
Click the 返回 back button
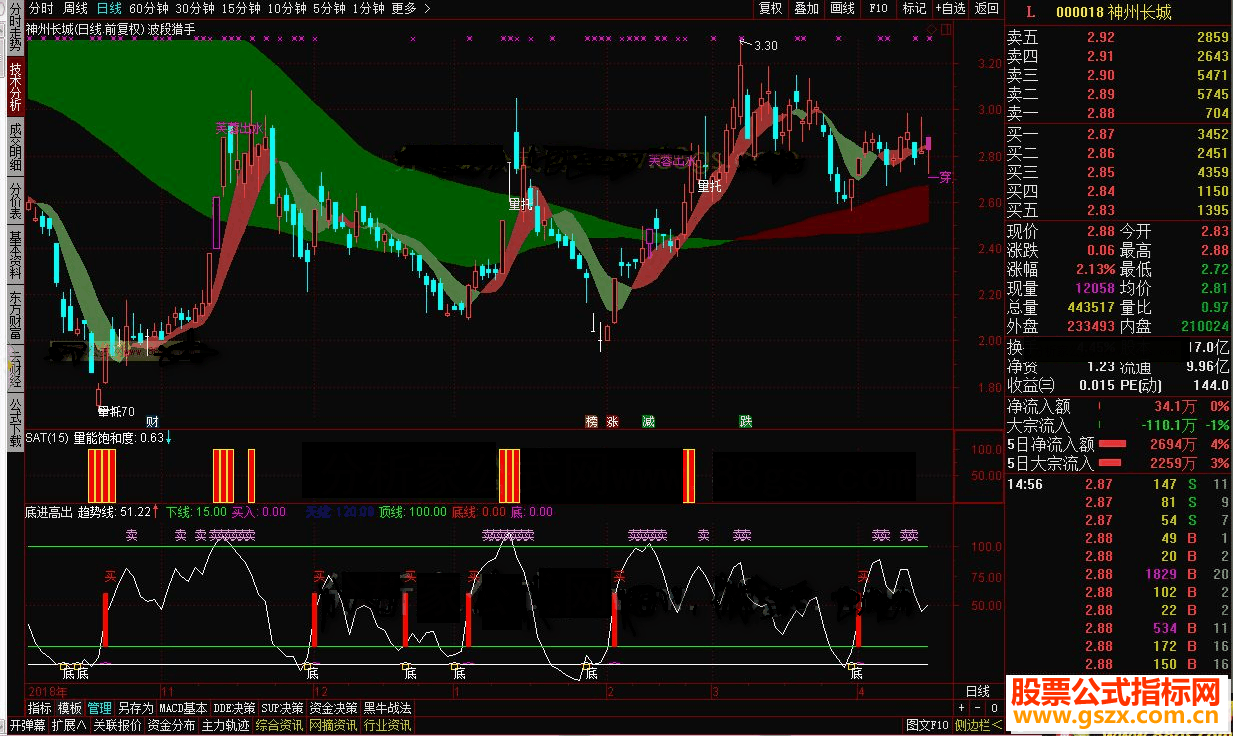tap(986, 8)
